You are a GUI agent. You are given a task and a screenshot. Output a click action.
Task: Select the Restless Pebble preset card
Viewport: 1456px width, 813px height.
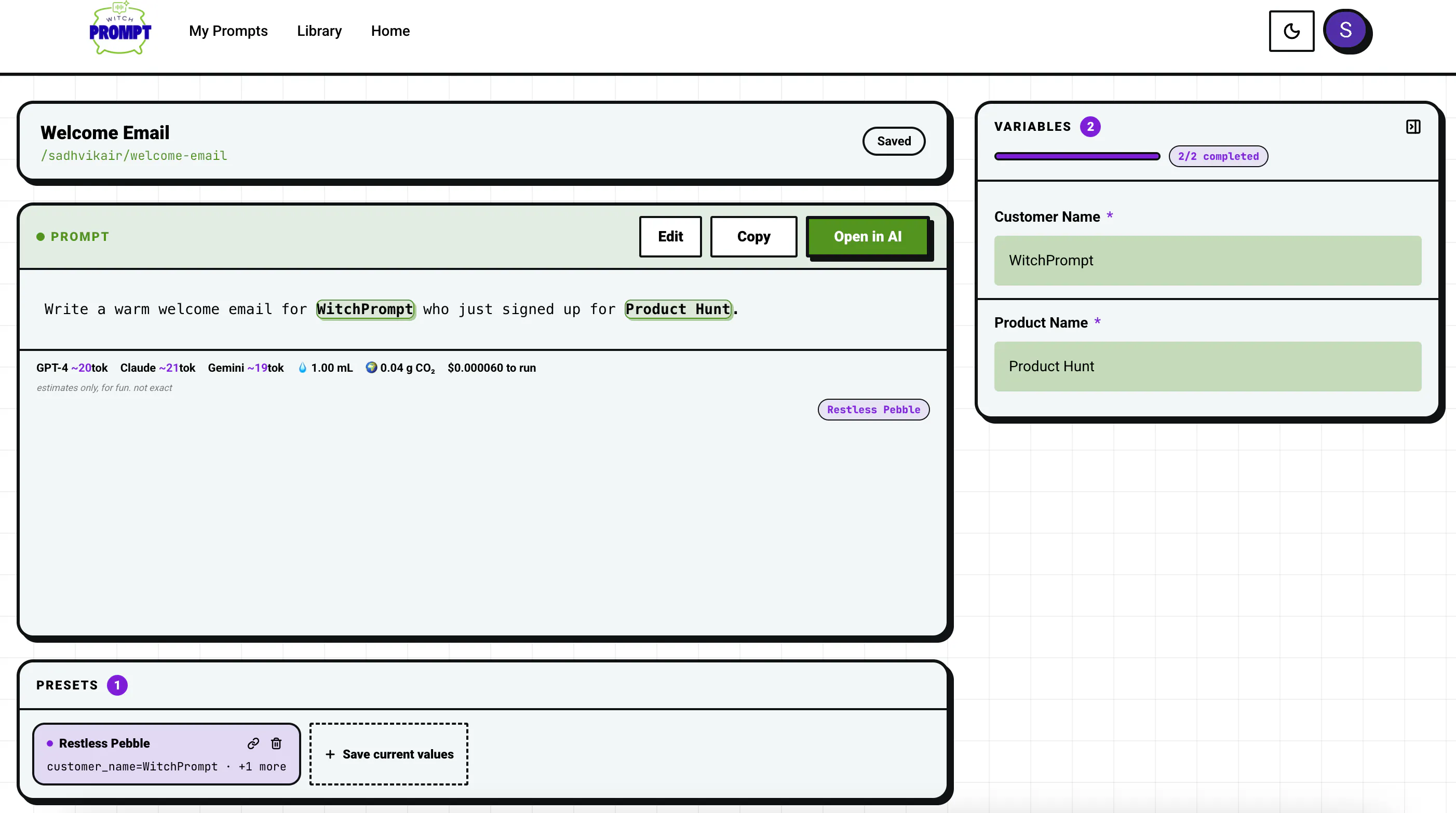tap(166, 754)
